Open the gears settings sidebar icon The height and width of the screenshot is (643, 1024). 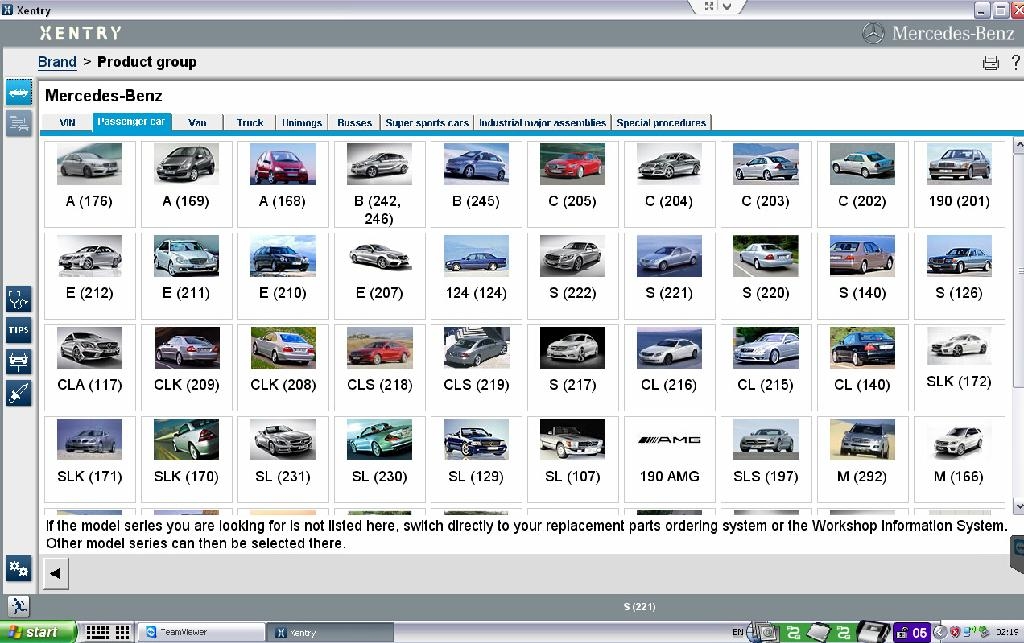pyautogui.click(x=19, y=569)
